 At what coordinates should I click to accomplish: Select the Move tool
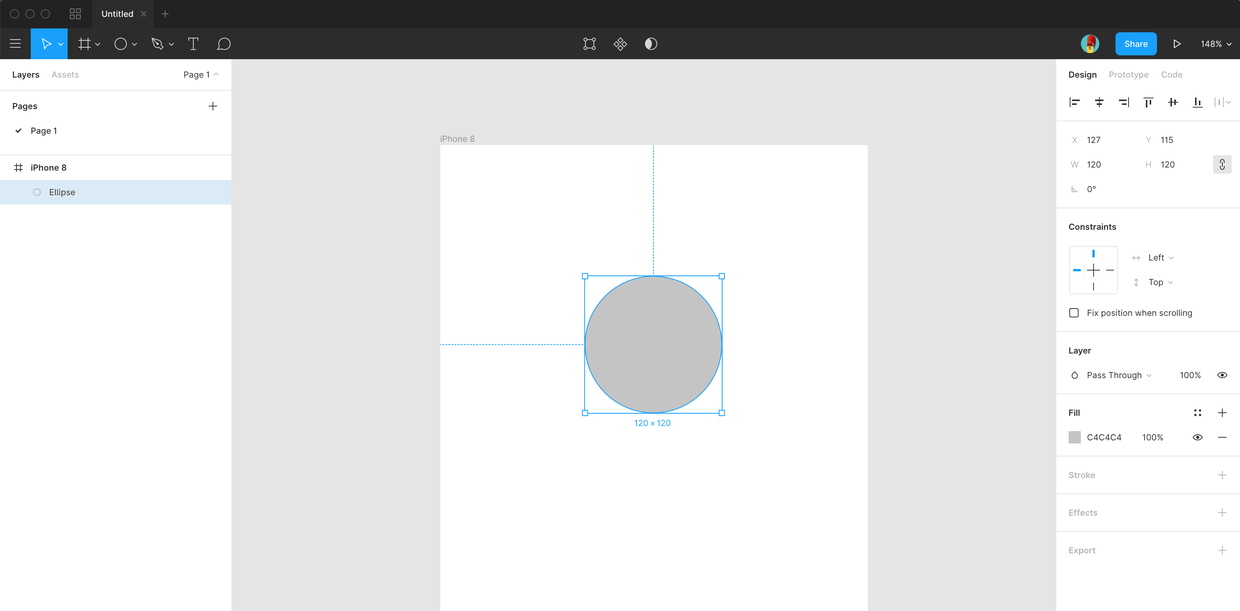[45, 44]
